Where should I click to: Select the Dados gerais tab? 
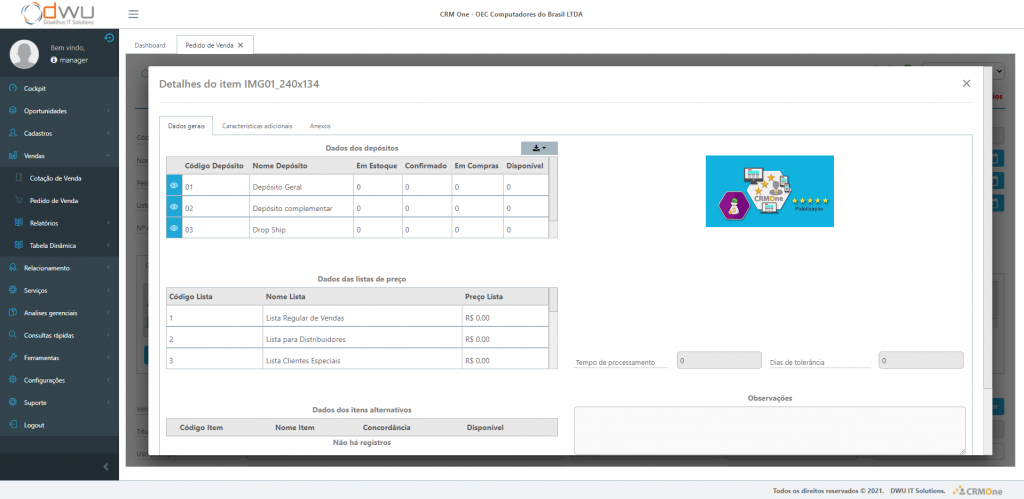(x=186, y=126)
